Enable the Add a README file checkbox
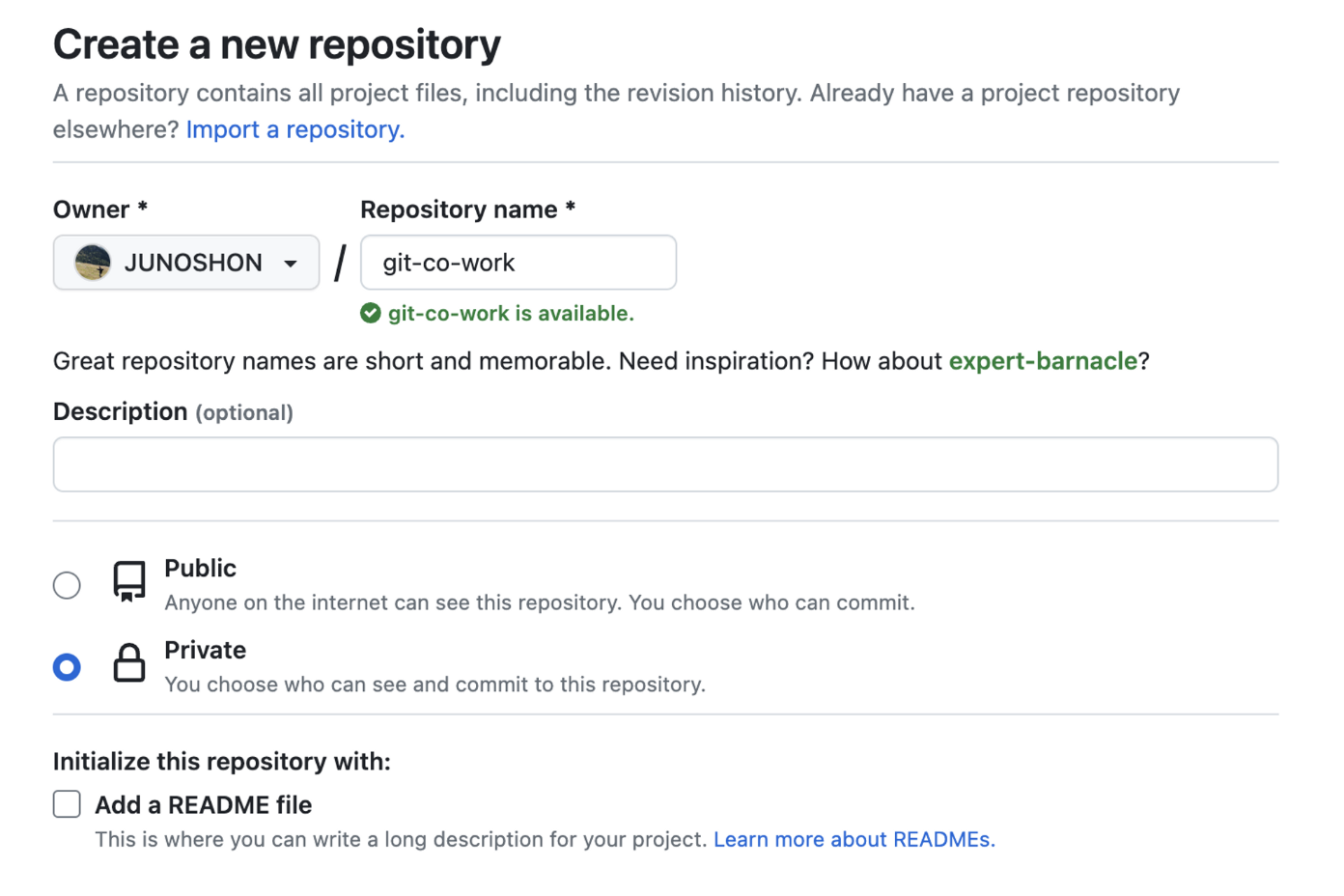 point(67,804)
